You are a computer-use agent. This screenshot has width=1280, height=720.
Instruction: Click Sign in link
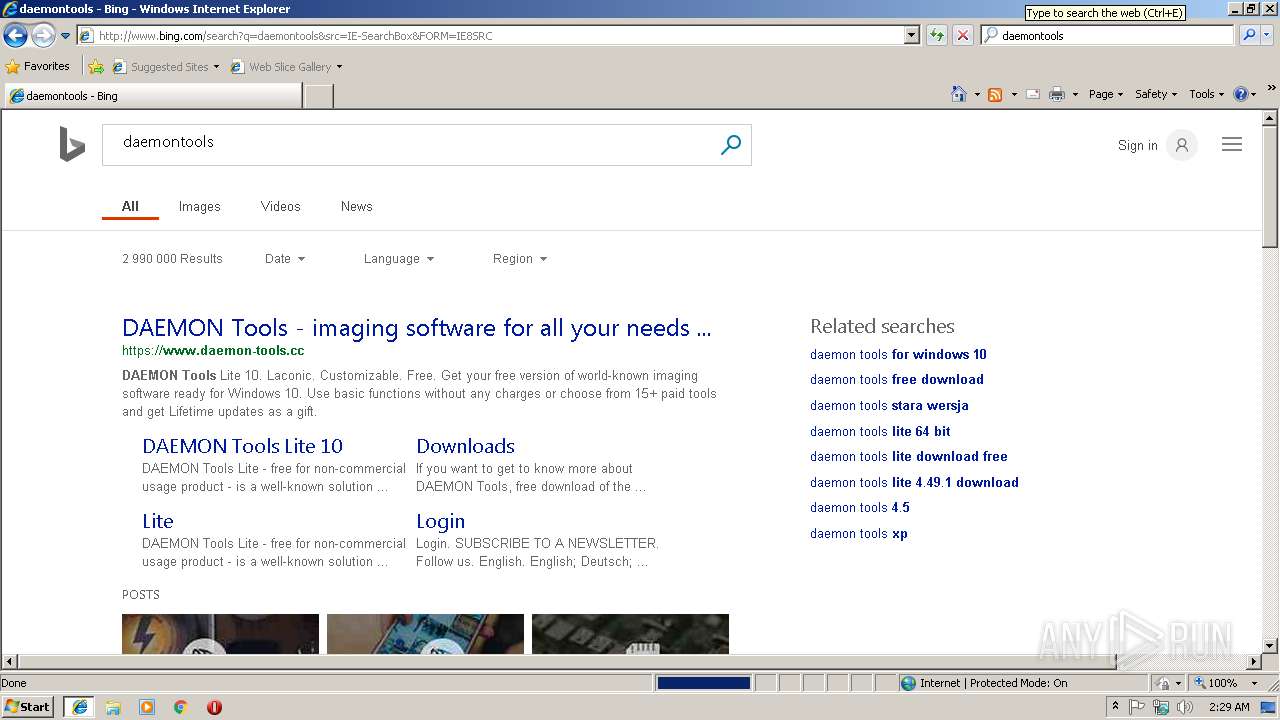pos(1137,145)
